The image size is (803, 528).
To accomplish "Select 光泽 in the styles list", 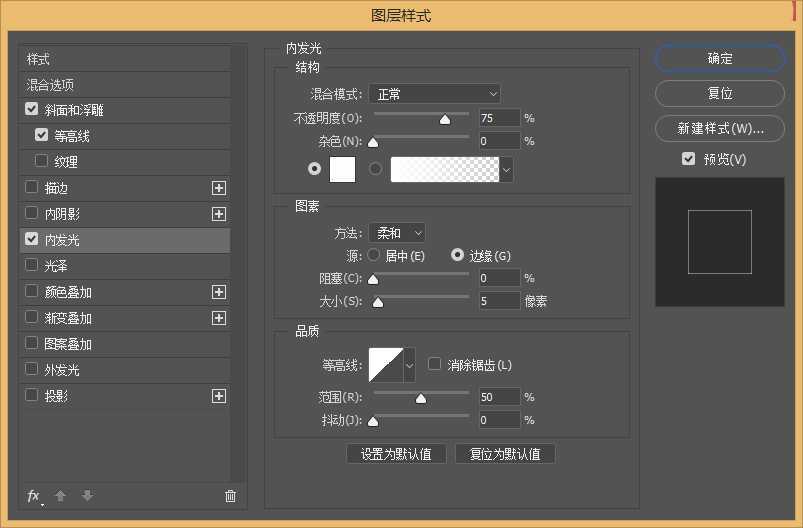I will point(55,266).
